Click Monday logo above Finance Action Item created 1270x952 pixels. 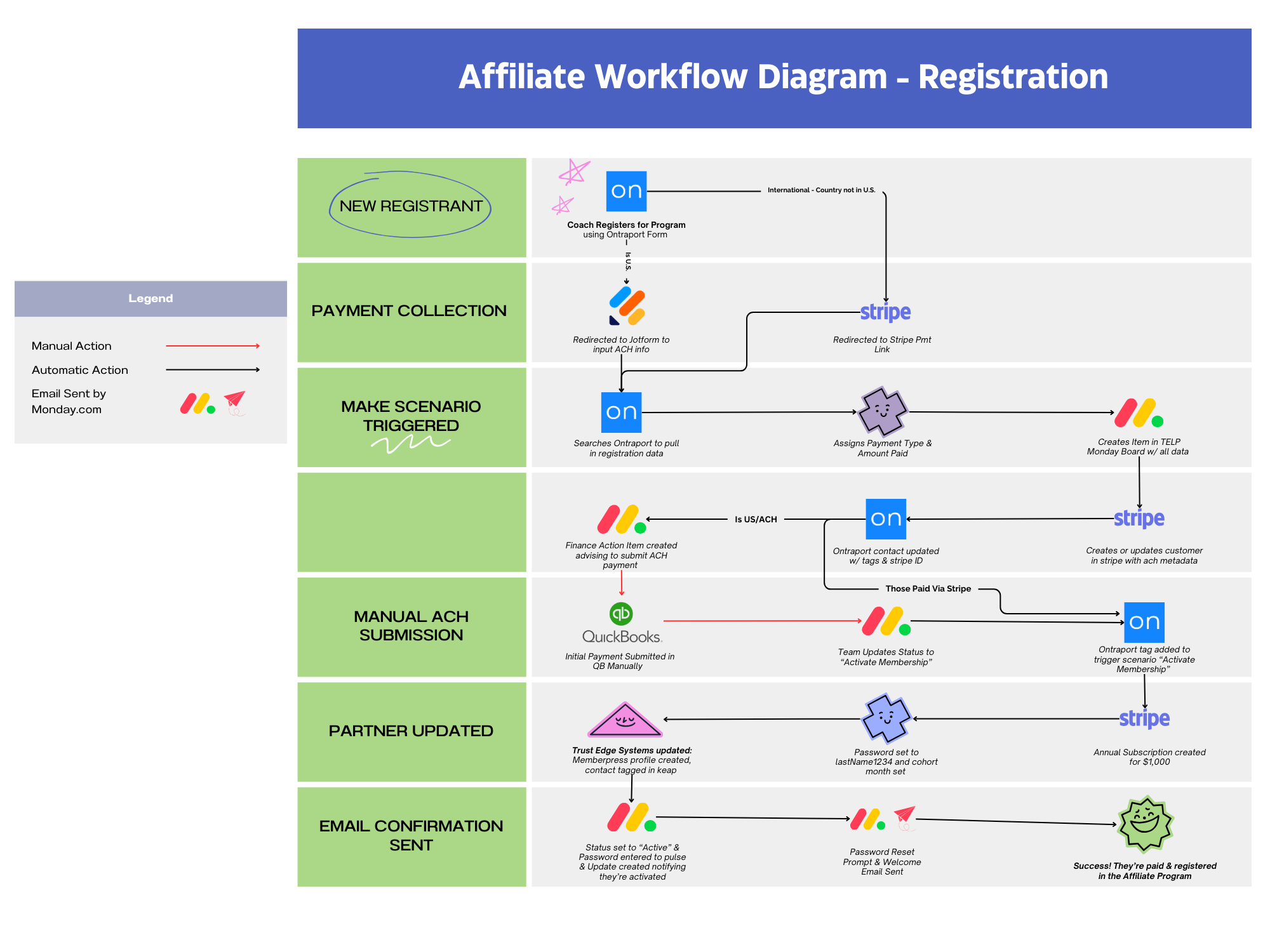(x=622, y=519)
